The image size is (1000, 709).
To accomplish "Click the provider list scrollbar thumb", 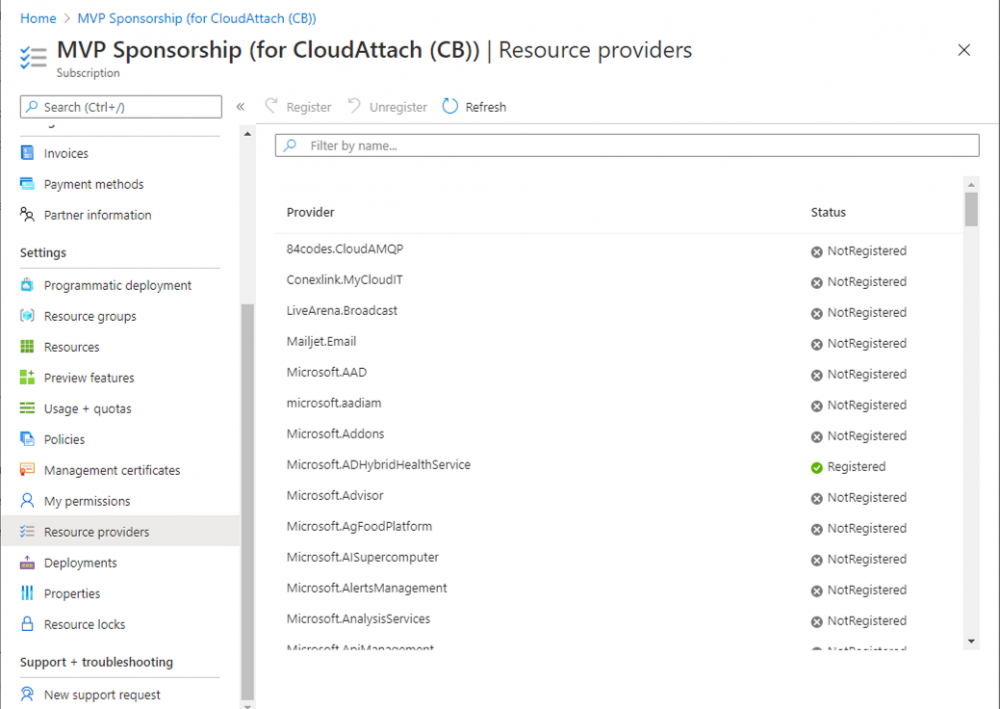I will (971, 209).
